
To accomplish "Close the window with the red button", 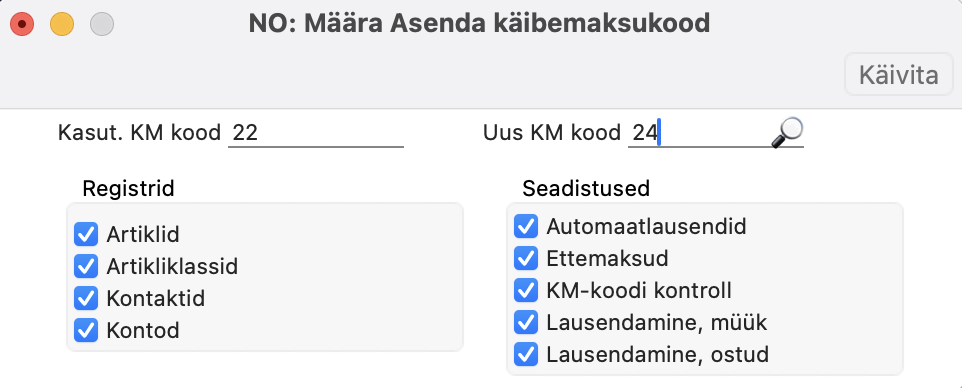I will pos(22,25).
